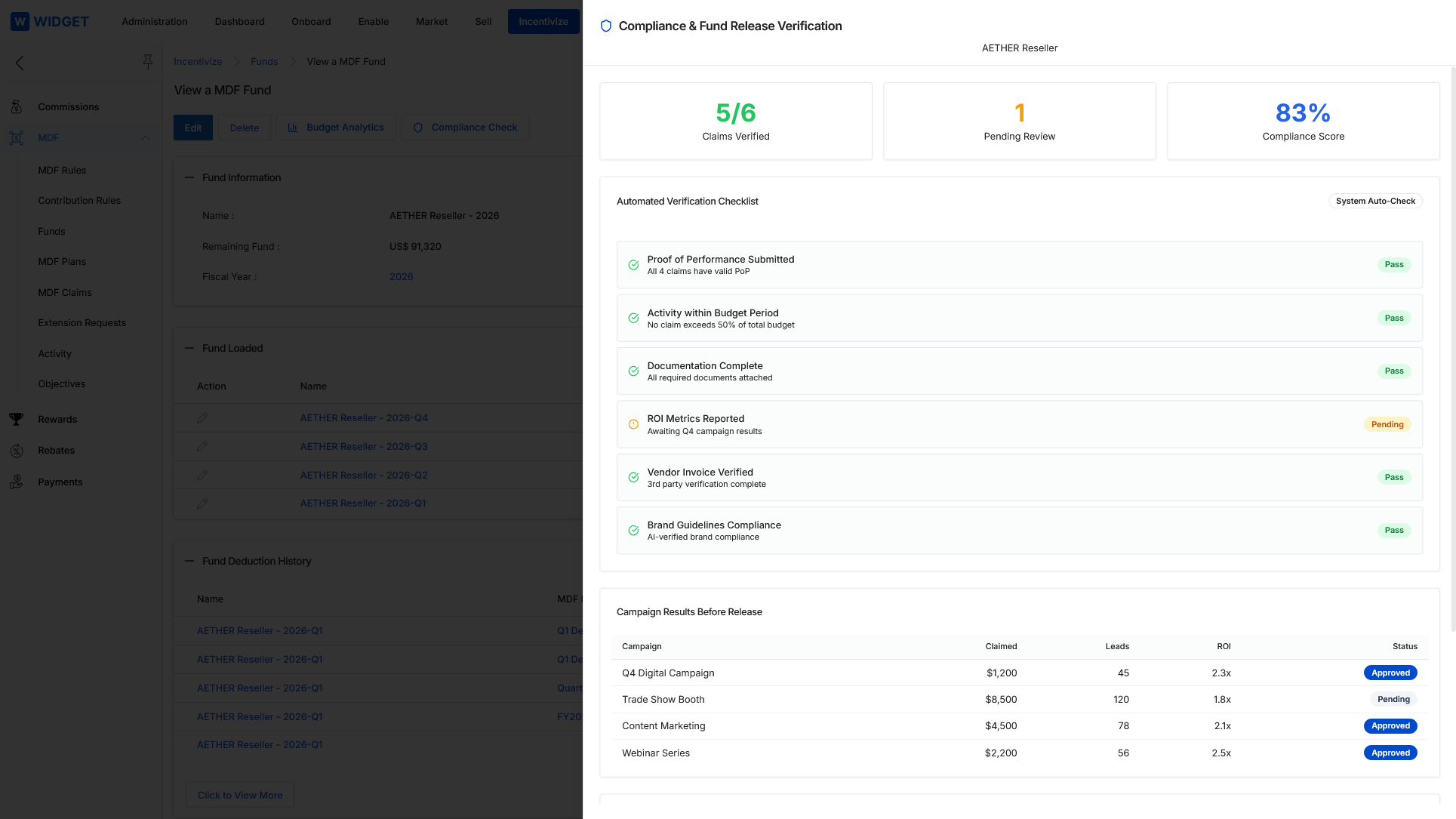
Task: Click the Delete button
Action: coord(245,128)
